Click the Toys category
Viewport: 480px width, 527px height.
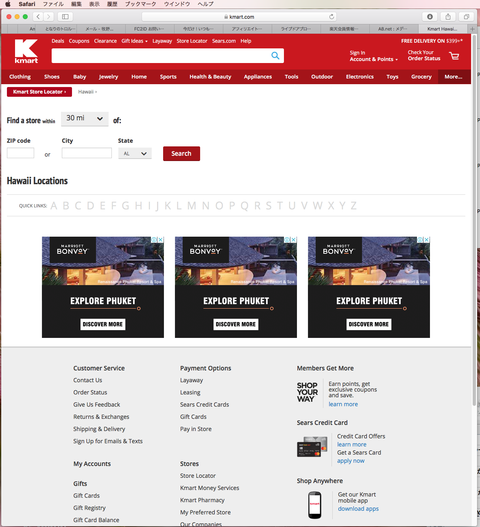click(392, 77)
